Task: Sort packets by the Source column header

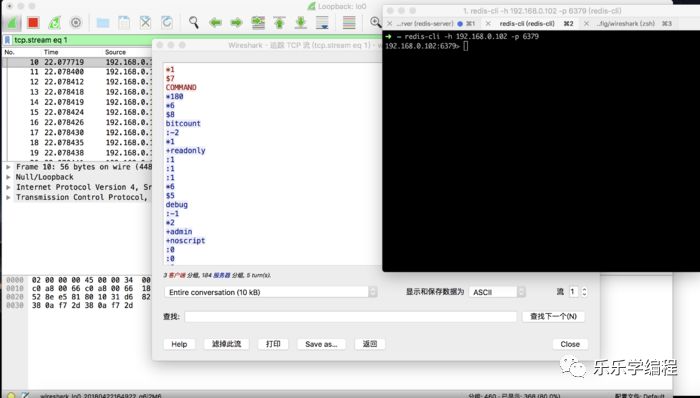Action: (x=115, y=52)
